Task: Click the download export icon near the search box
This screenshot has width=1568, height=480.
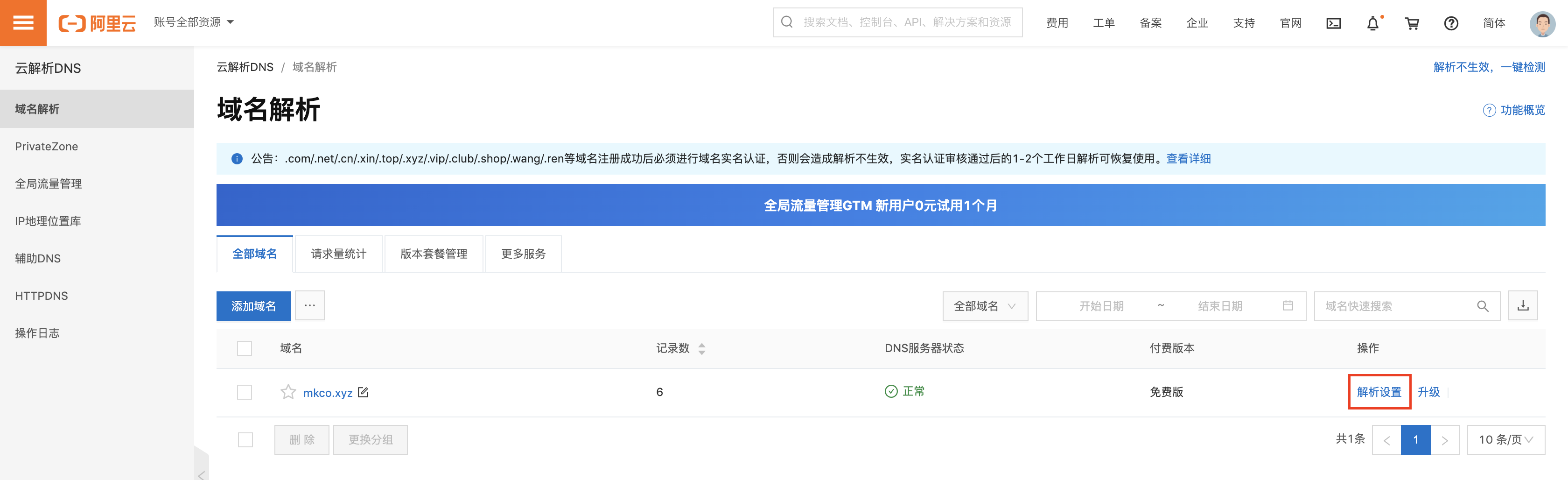Action: (1523, 306)
